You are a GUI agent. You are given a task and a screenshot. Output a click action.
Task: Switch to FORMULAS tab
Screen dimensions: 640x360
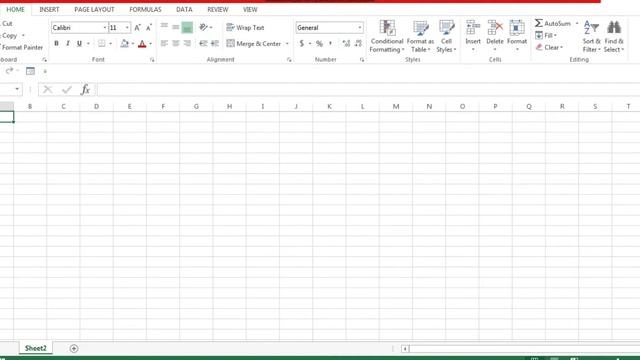pos(145,9)
